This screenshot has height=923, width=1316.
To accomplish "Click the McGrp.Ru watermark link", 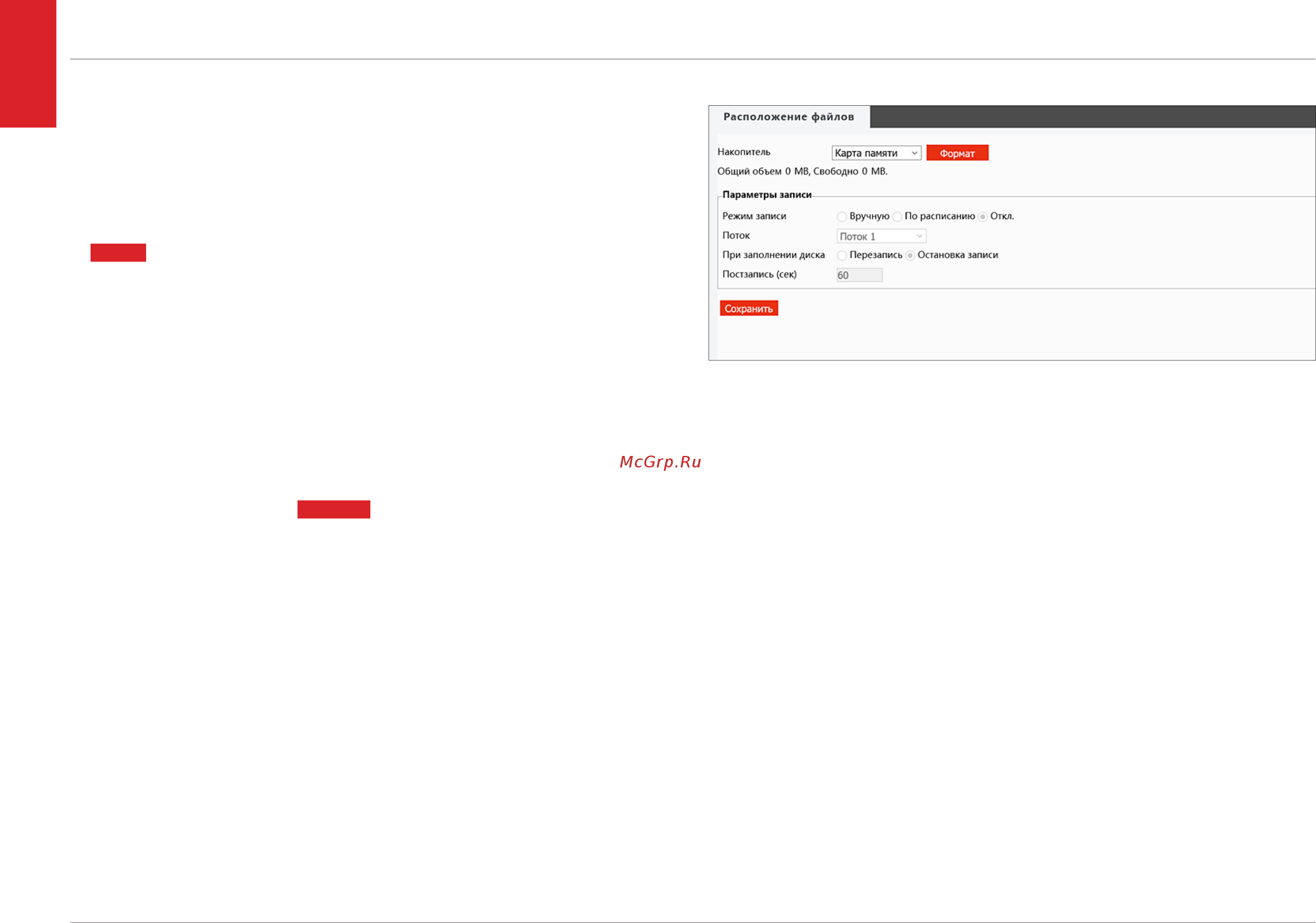I will click(660, 462).
